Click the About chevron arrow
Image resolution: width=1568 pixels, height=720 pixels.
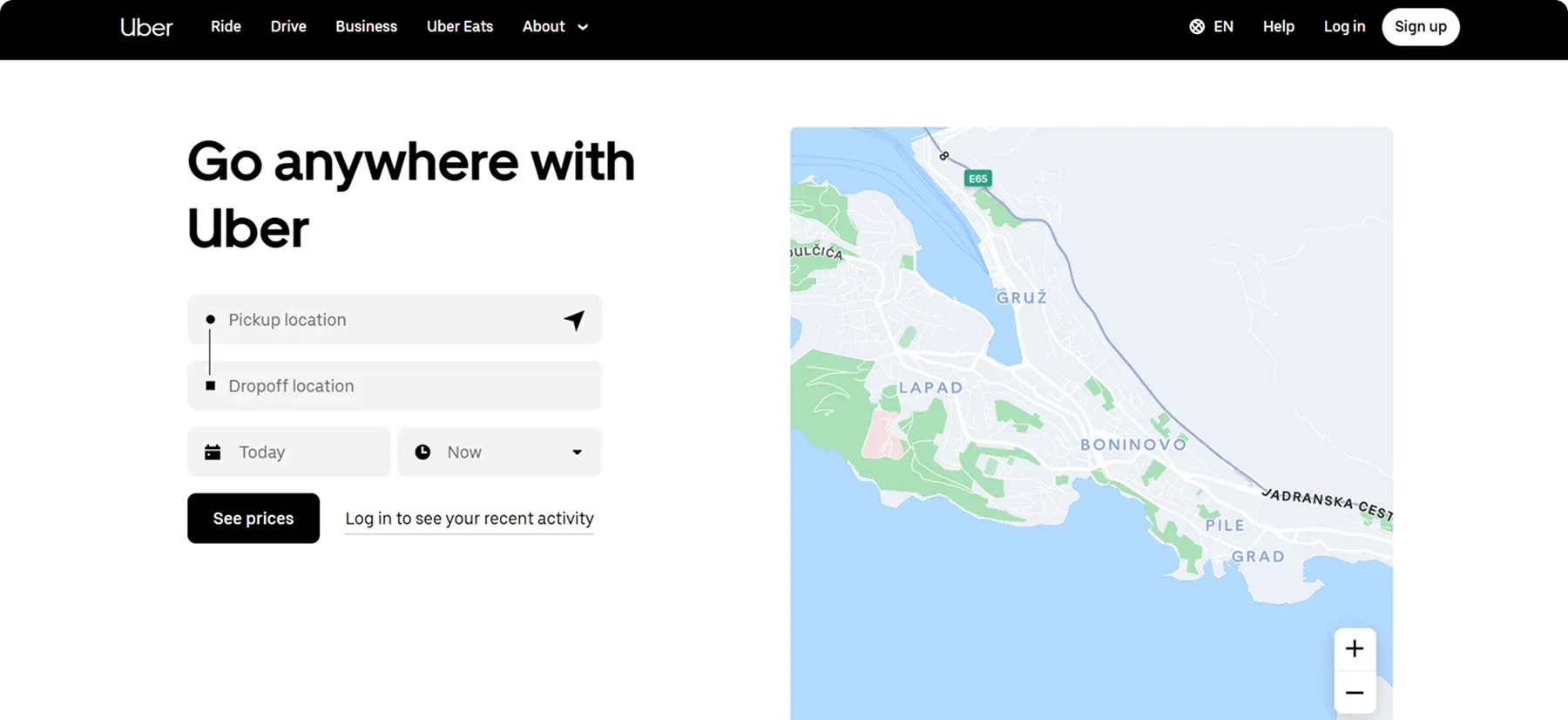coord(583,27)
